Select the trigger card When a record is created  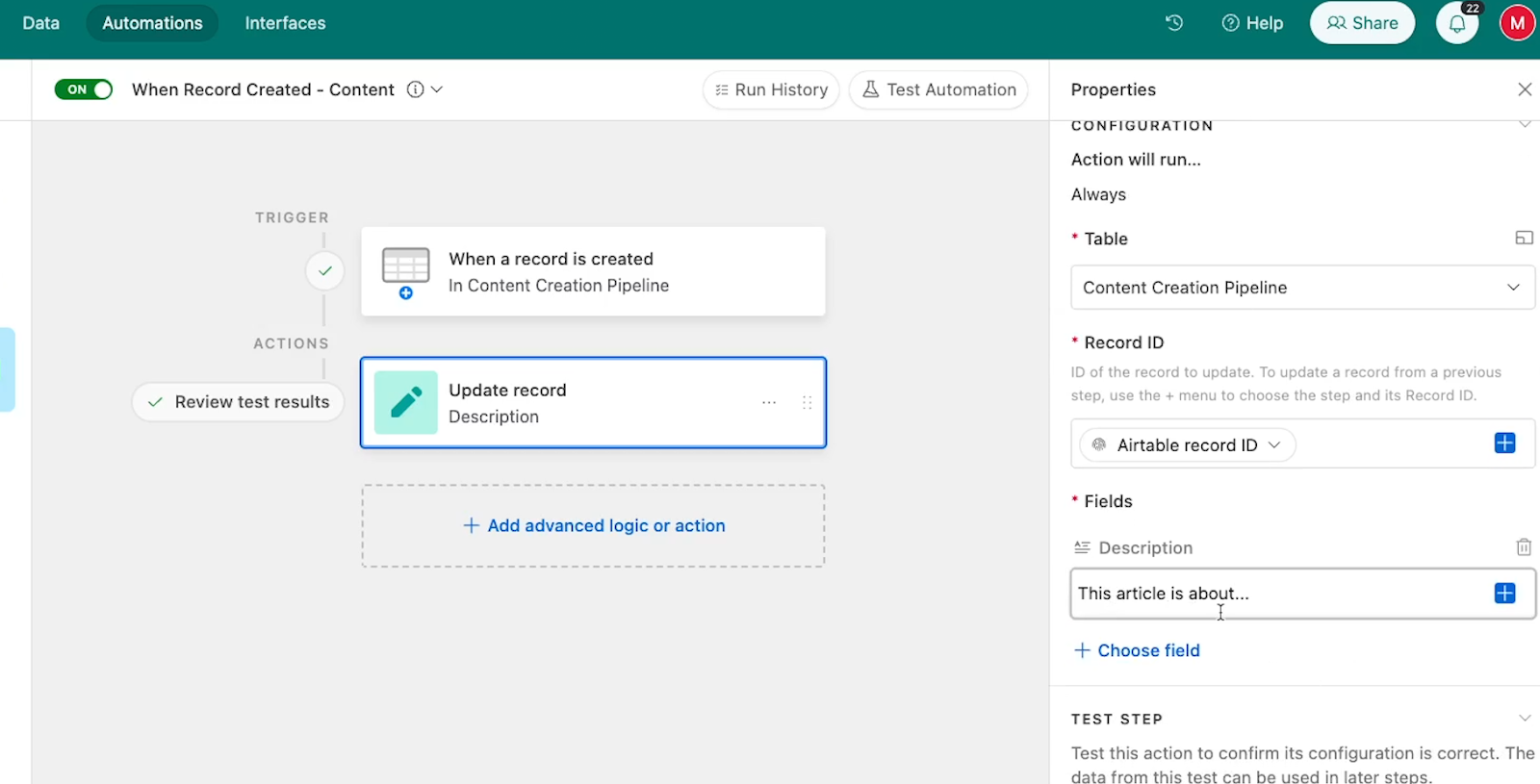[x=593, y=271]
